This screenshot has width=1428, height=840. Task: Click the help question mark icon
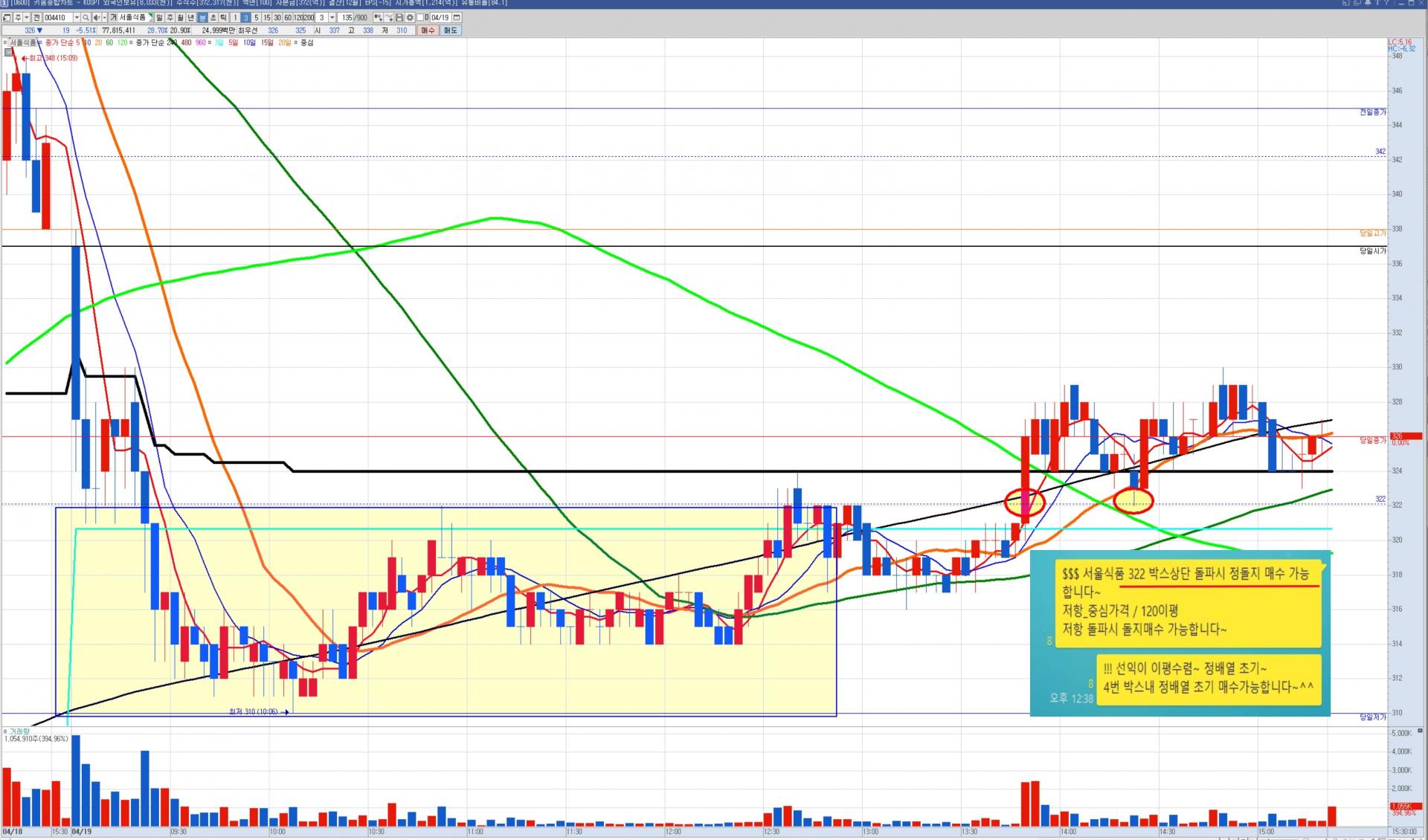(x=1386, y=3)
